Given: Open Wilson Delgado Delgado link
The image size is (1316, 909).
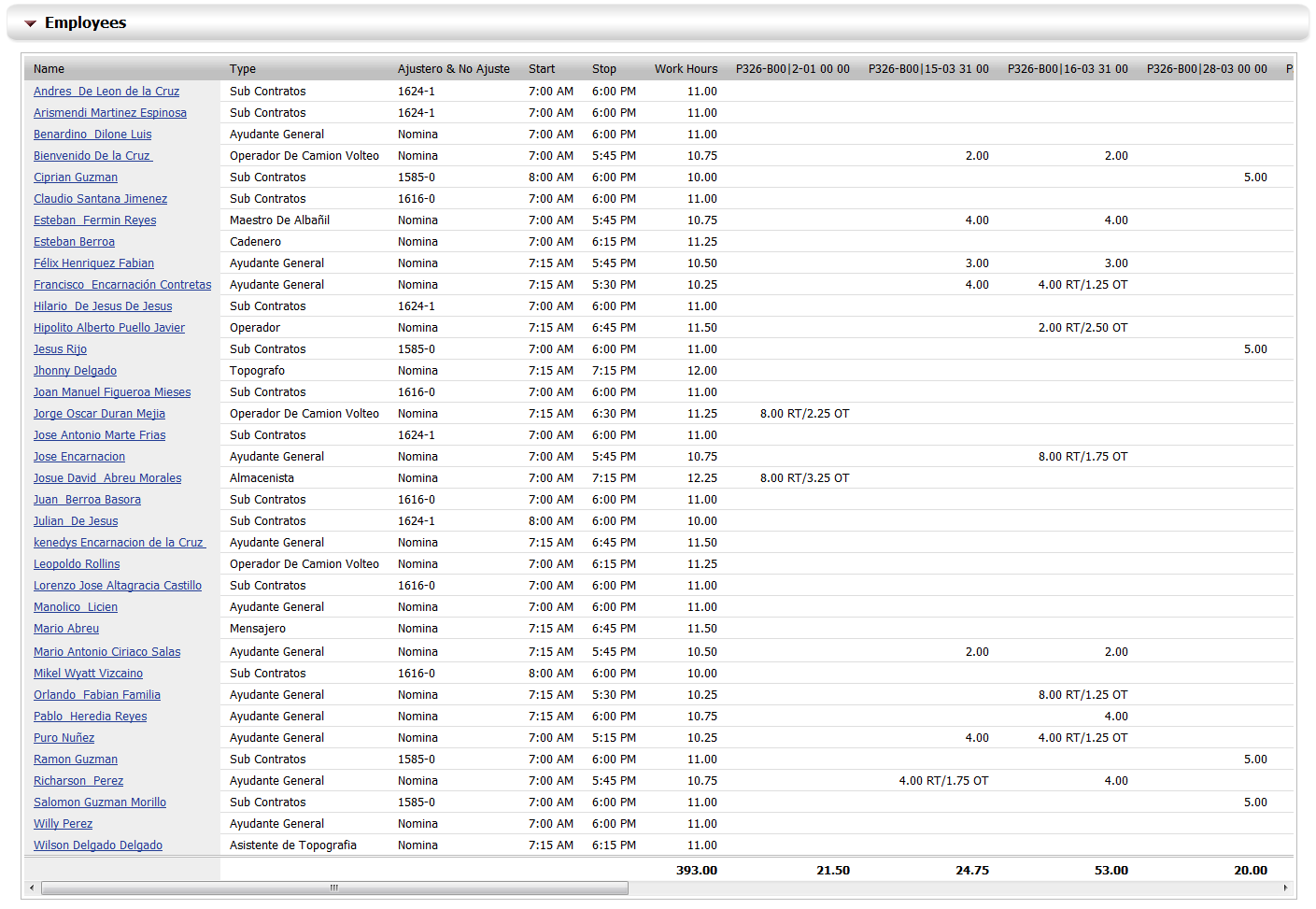Looking at the screenshot, I should coord(98,845).
